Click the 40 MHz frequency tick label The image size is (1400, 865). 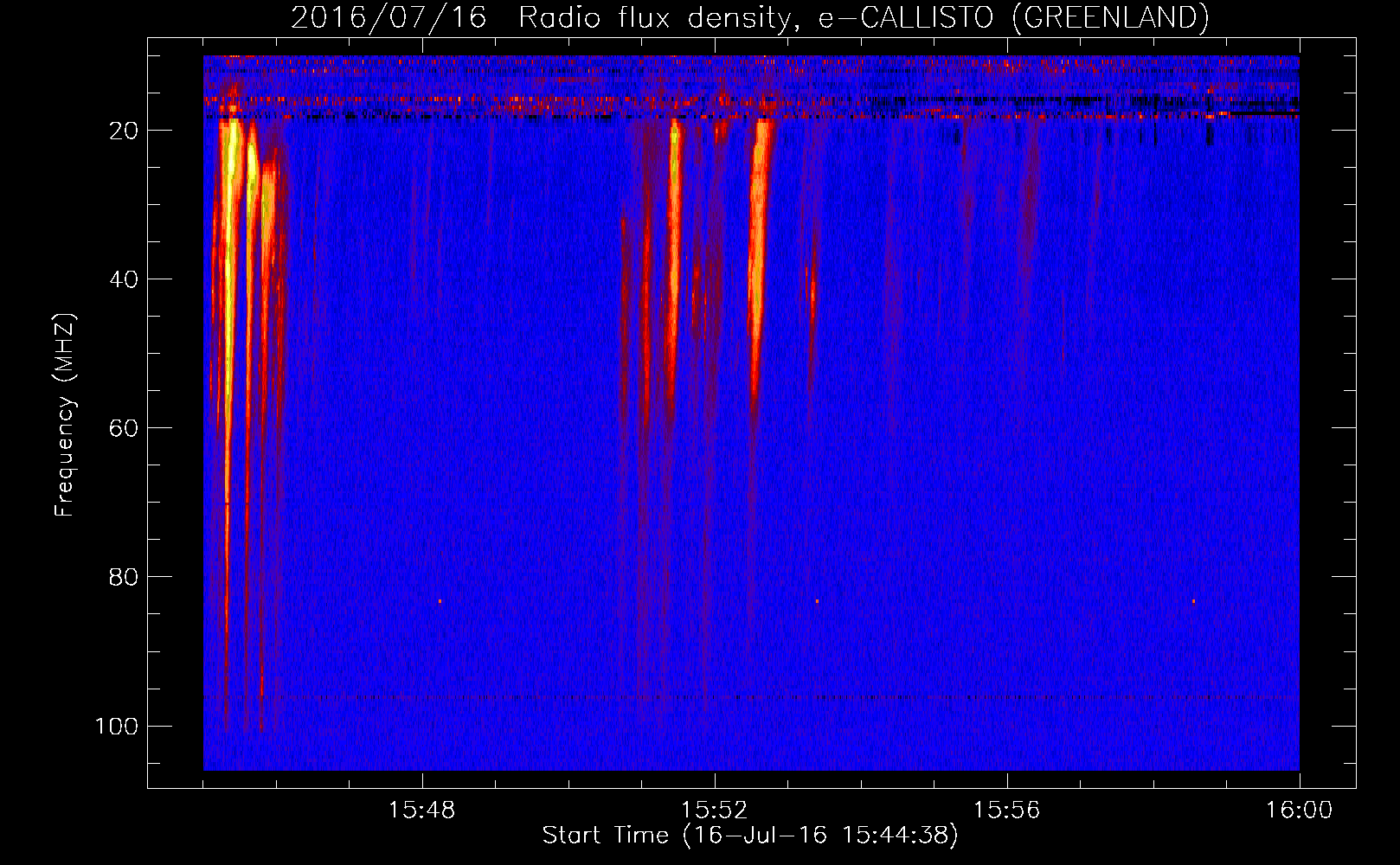click(x=123, y=279)
